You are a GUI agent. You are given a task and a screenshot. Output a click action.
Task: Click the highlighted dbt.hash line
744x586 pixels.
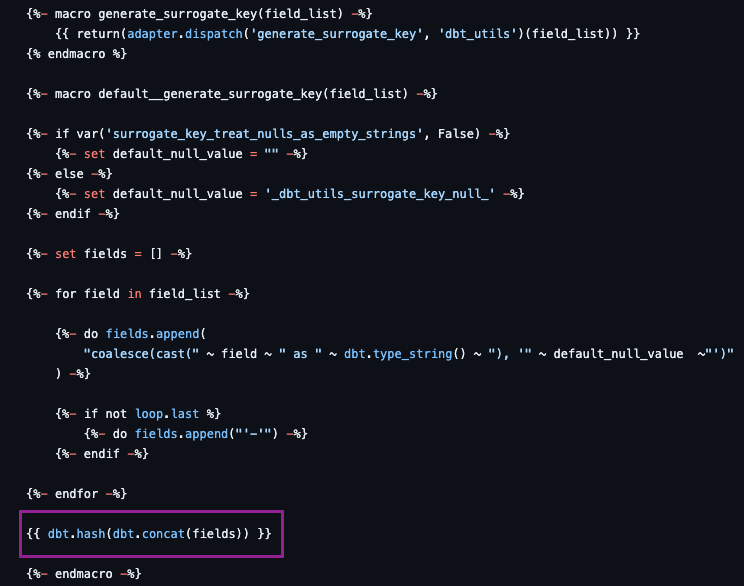click(x=149, y=534)
